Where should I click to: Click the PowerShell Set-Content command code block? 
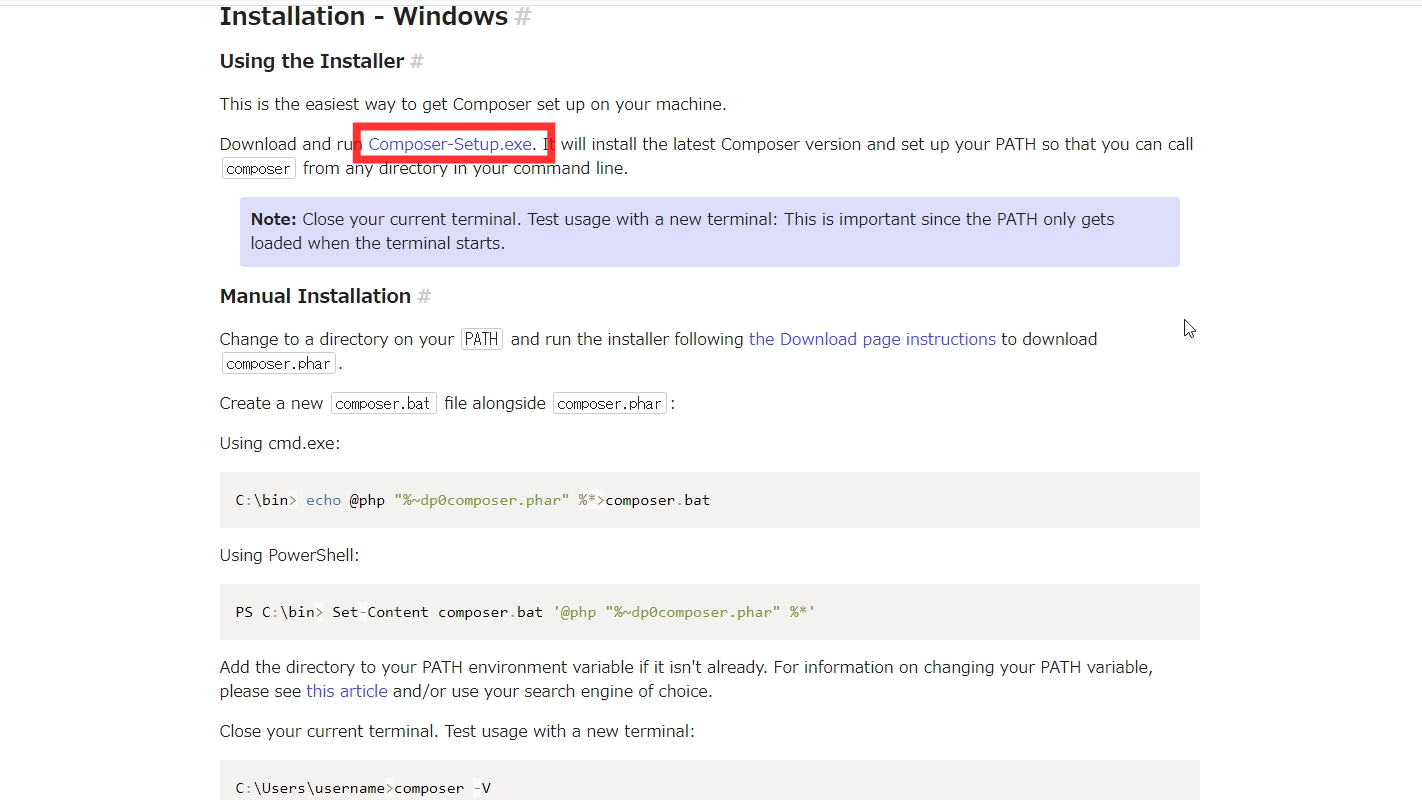point(710,612)
